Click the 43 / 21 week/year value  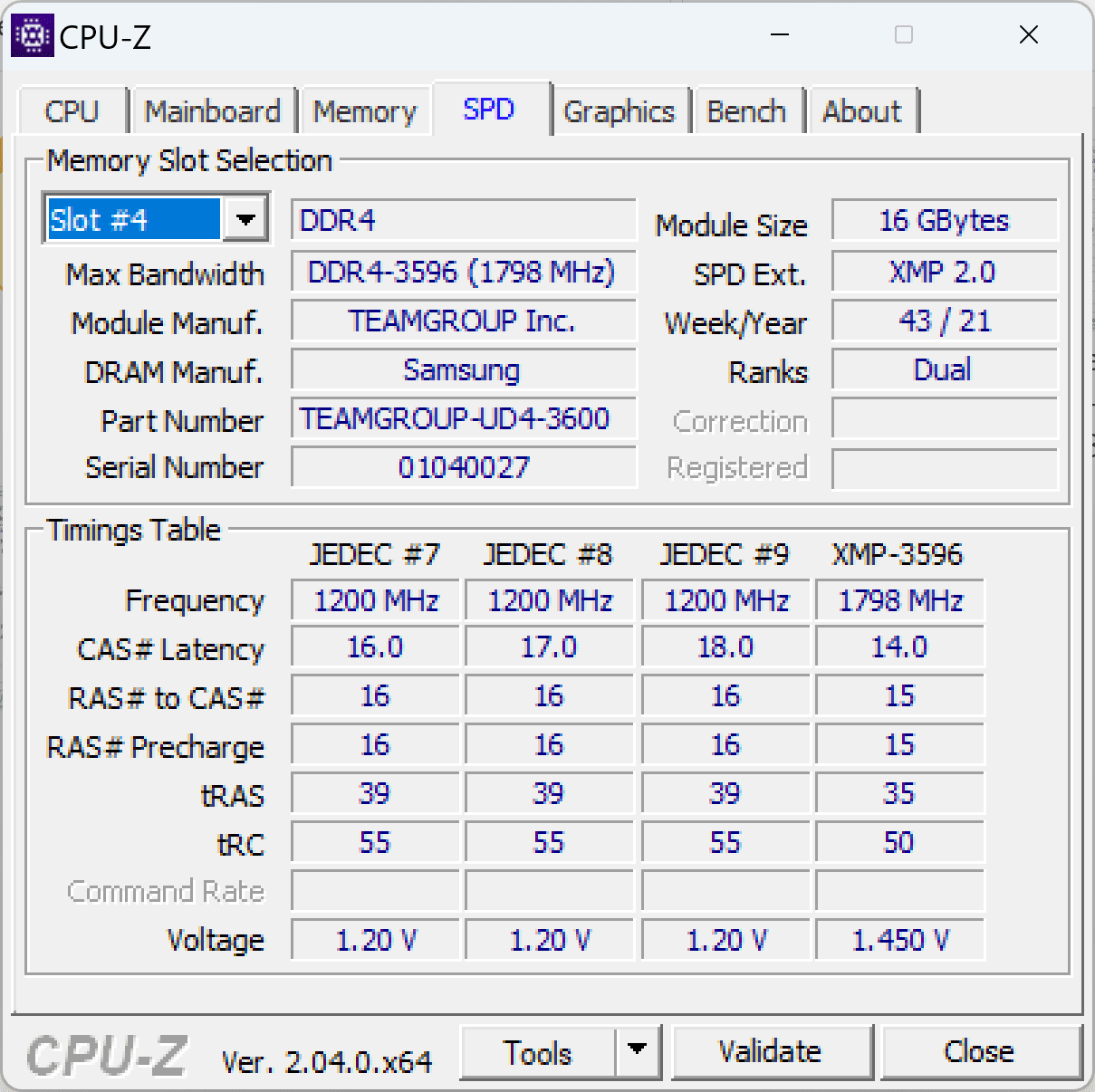[x=945, y=321]
